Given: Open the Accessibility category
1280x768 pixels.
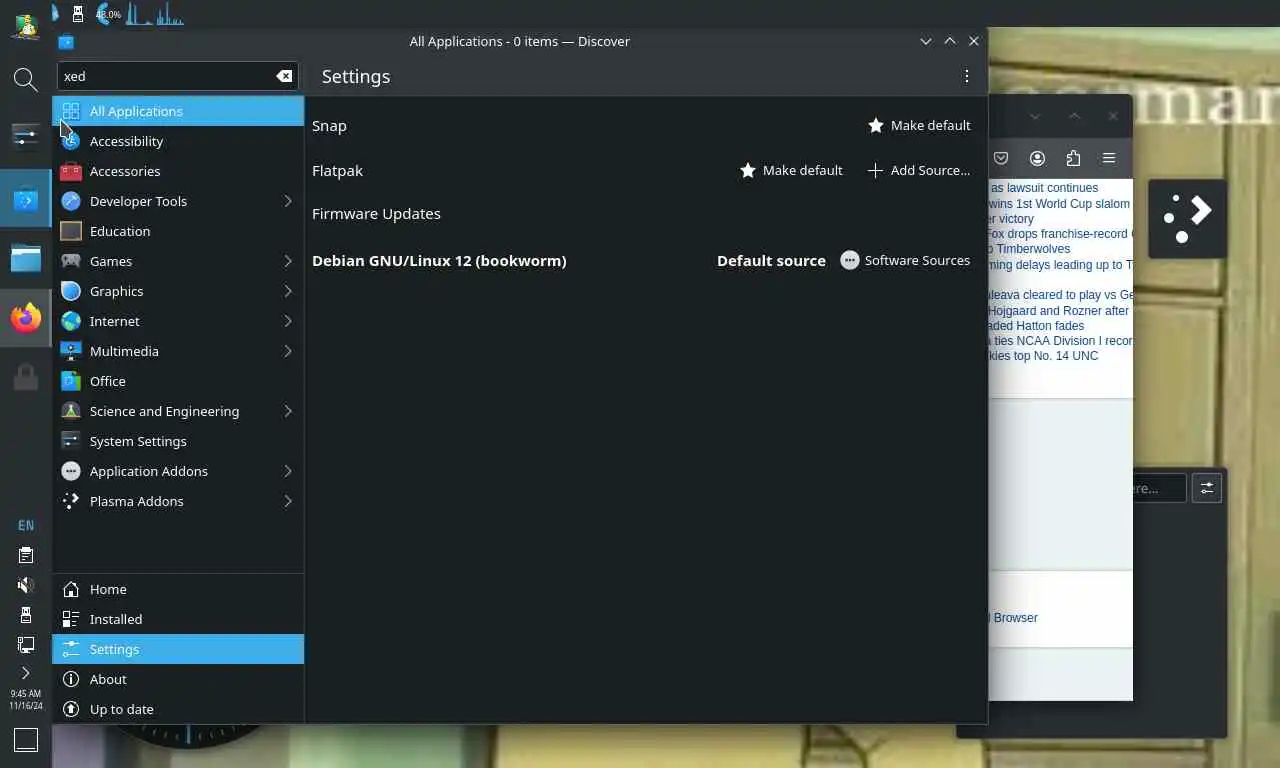Looking at the screenshot, I should point(178,141).
